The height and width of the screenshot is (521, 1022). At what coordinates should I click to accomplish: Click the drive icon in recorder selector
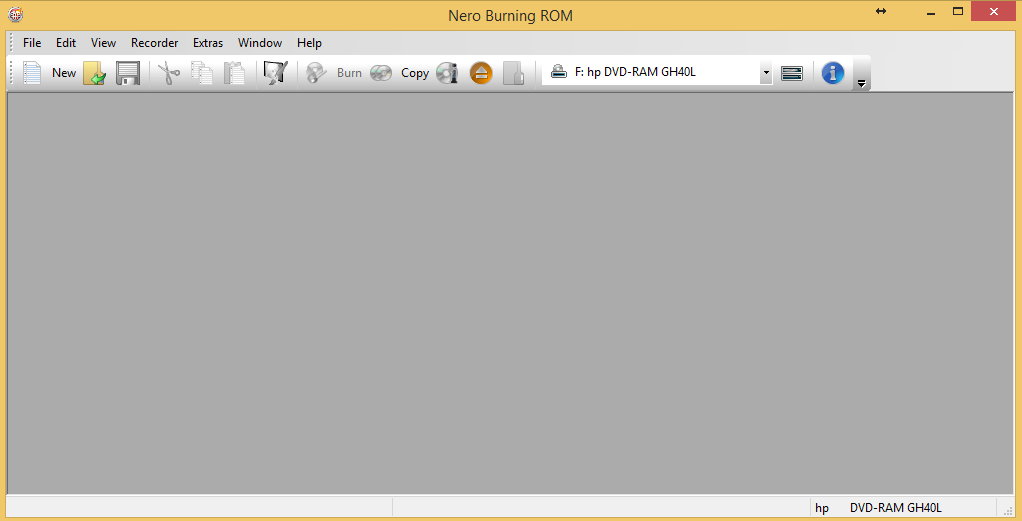point(558,72)
